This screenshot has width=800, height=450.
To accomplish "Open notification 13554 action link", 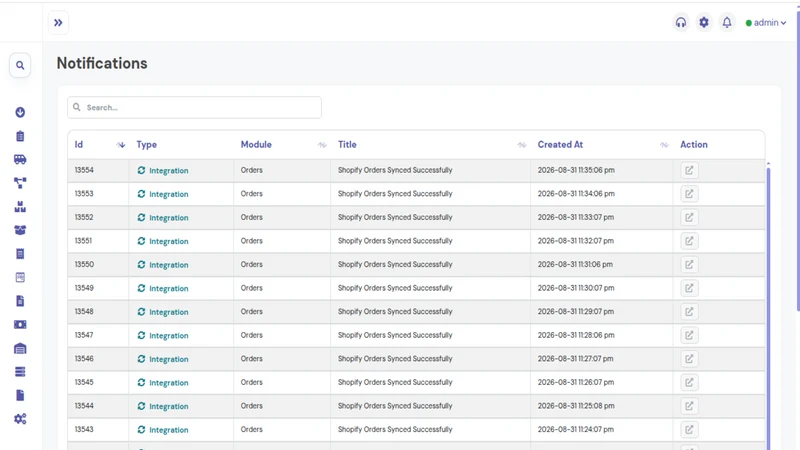I will 689,170.
